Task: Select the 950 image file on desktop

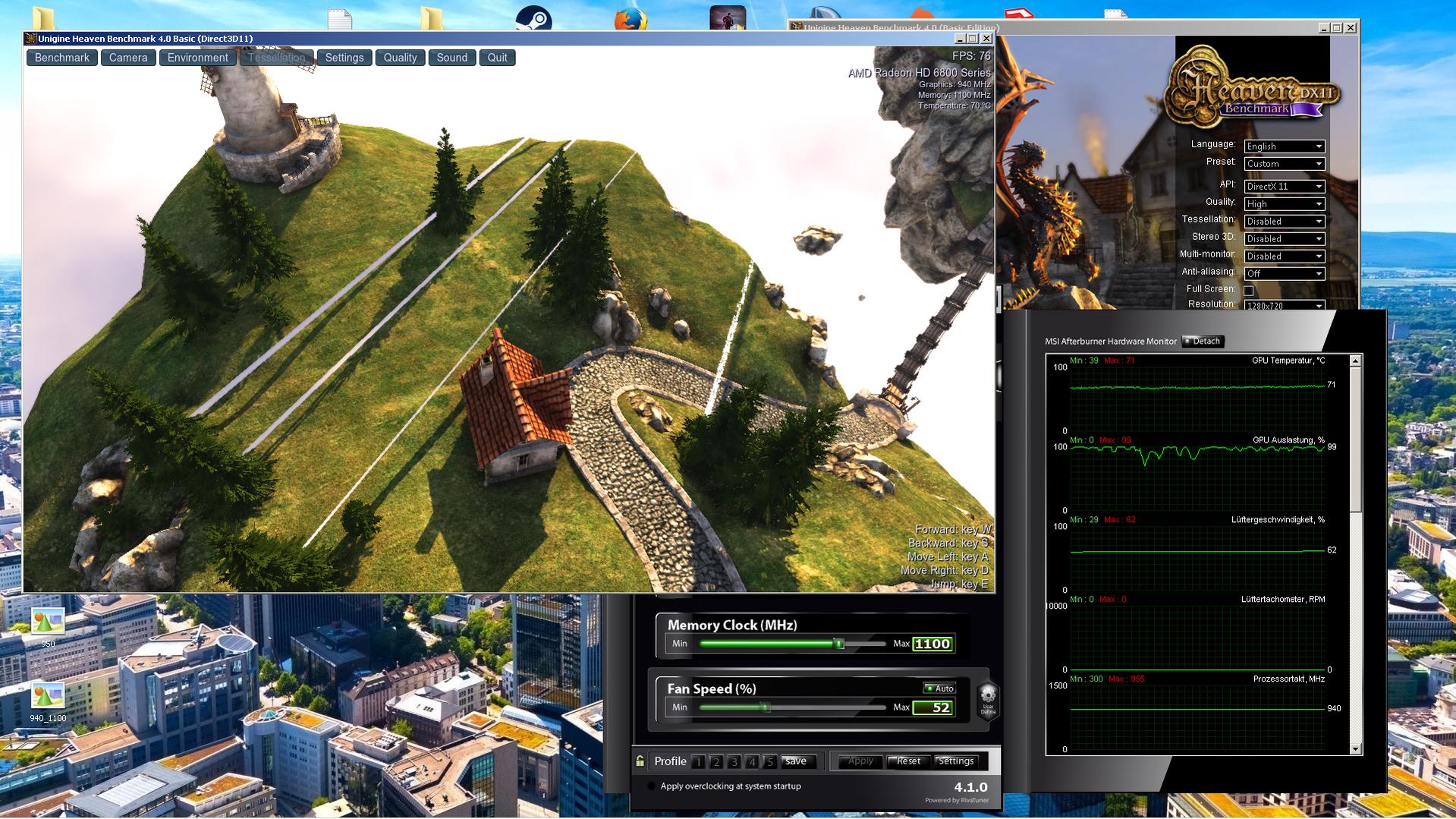Action: [48, 628]
